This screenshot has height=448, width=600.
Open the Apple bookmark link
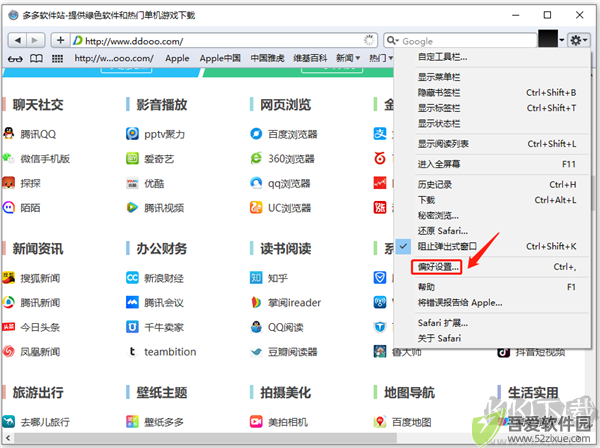177,58
